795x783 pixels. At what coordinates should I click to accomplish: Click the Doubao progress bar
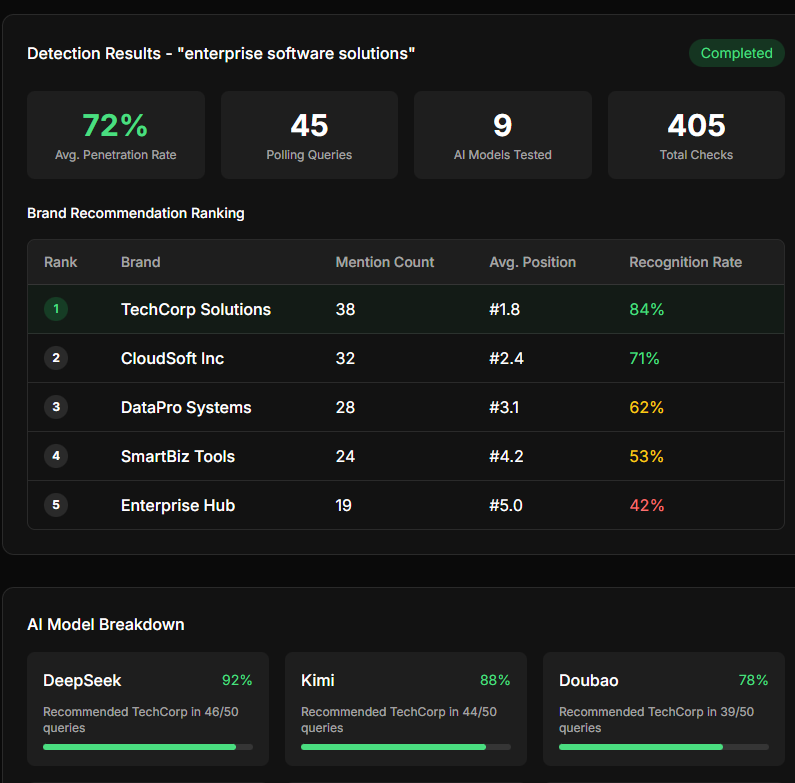pos(664,747)
